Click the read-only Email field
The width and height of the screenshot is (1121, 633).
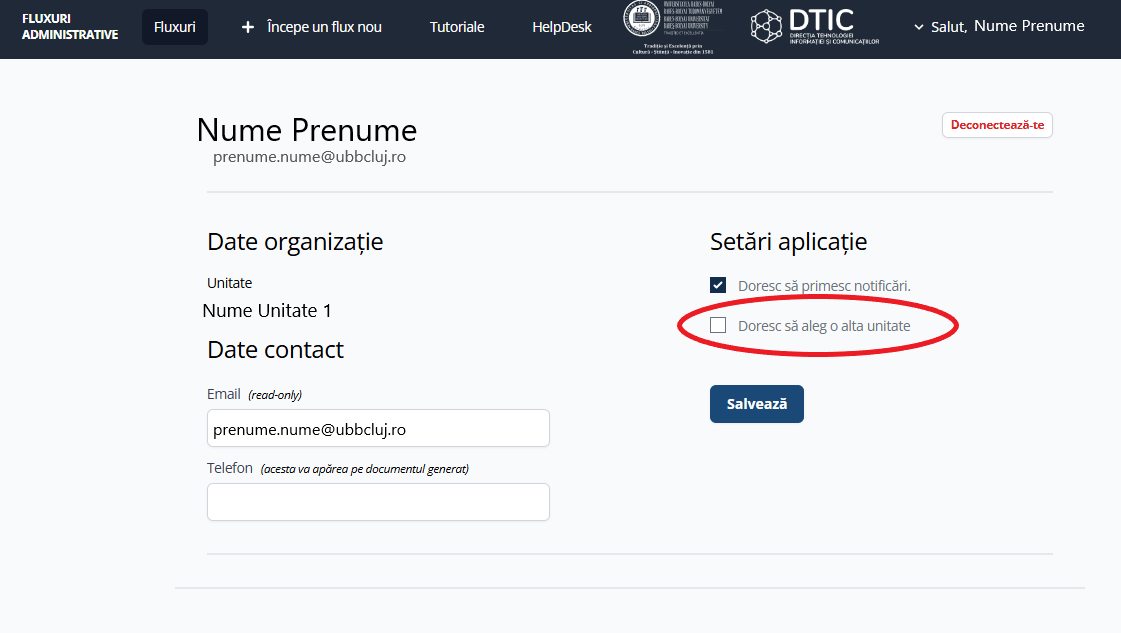(378, 428)
